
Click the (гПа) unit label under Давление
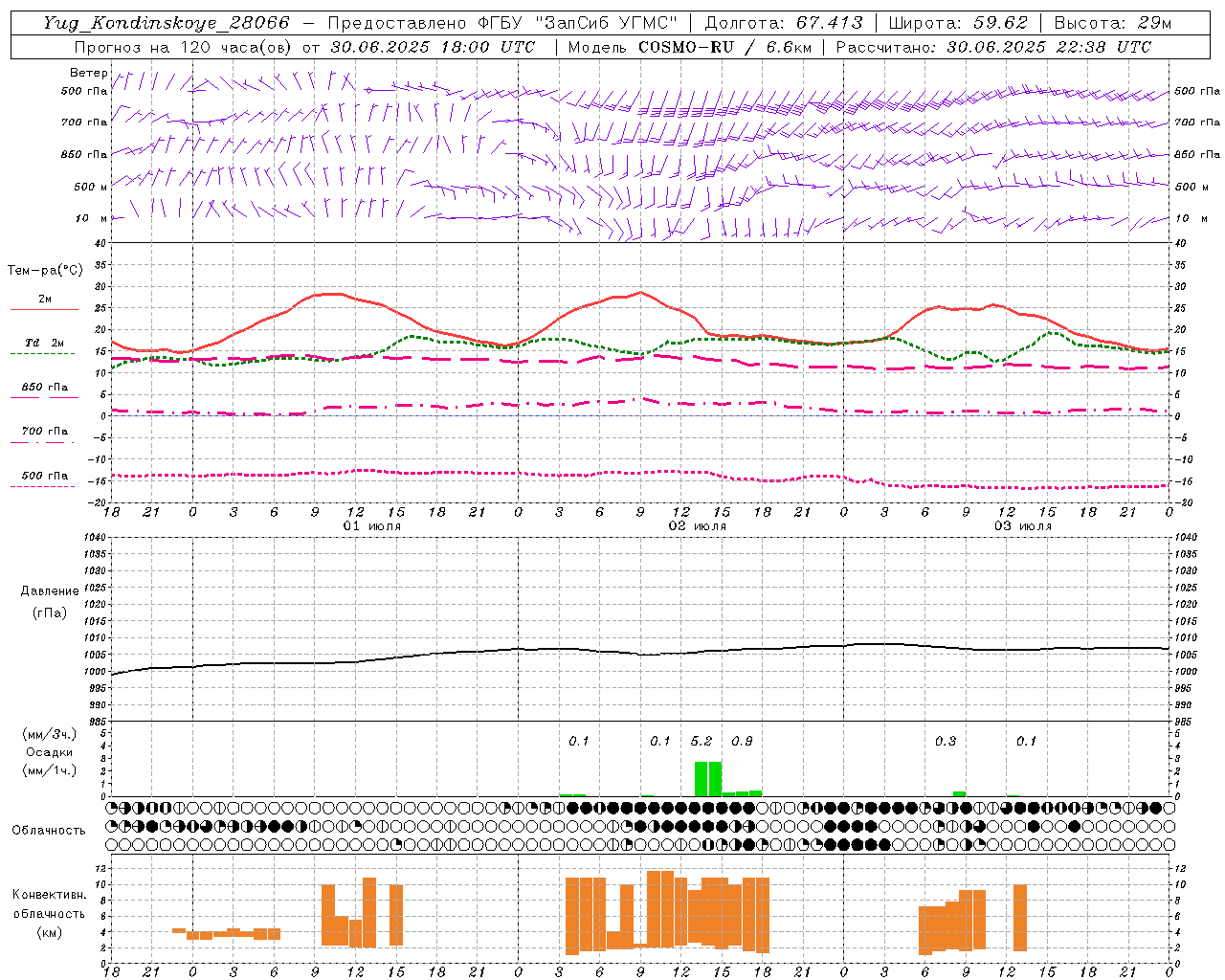pos(50,612)
